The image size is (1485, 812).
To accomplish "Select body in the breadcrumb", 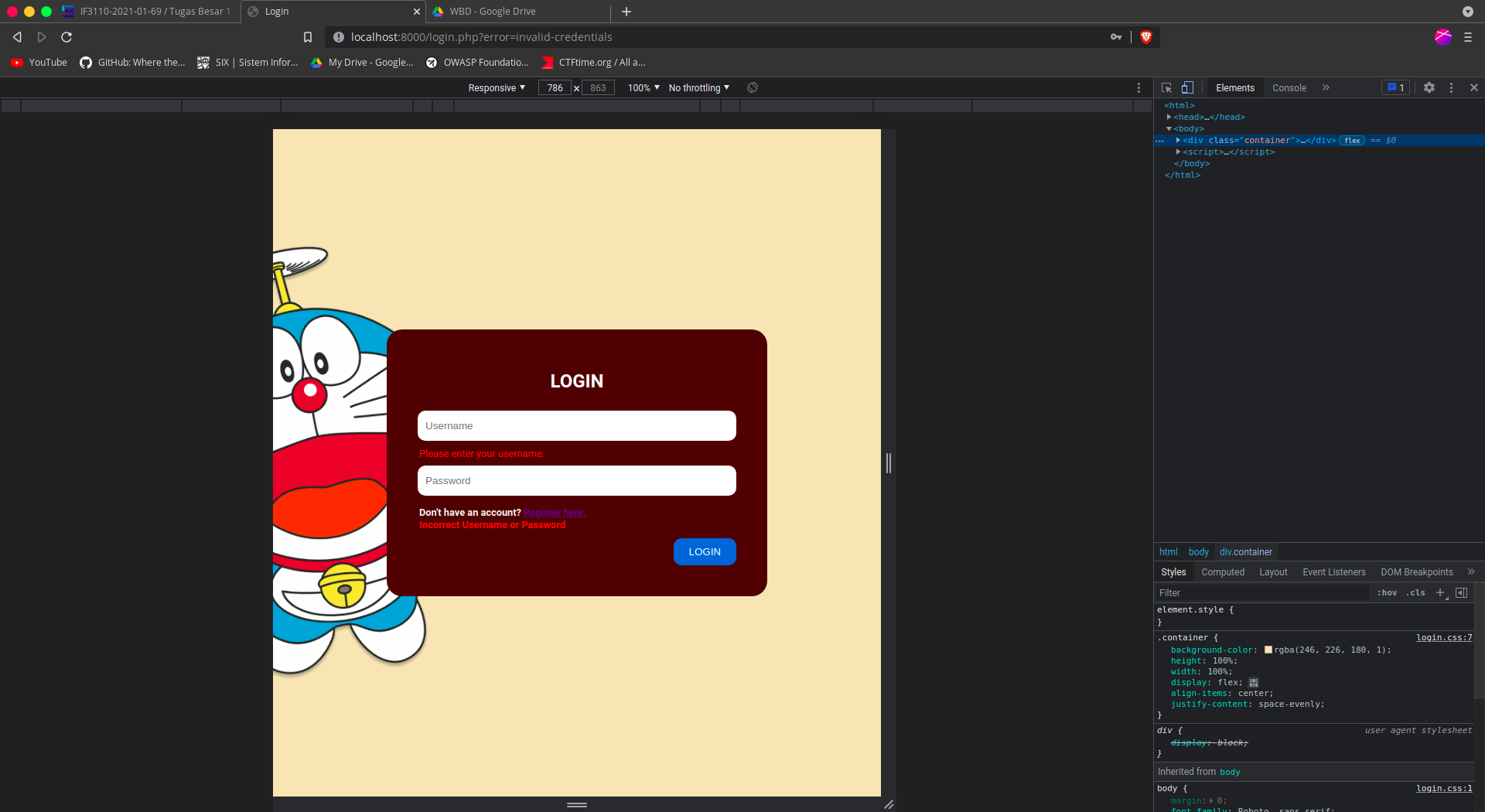I will [x=1198, y=552].
